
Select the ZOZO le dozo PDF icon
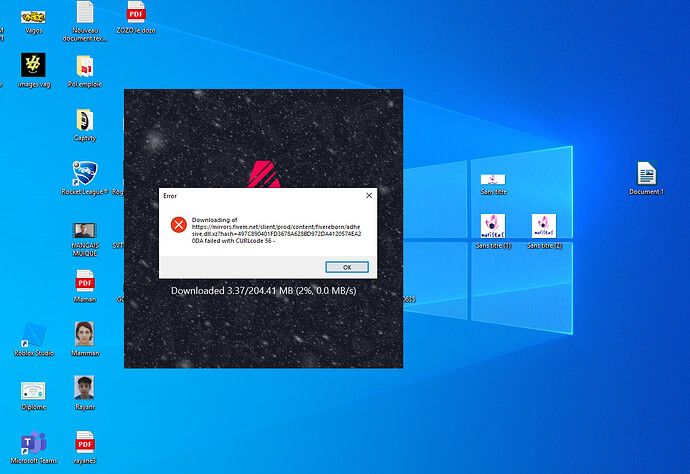(136, 12)
